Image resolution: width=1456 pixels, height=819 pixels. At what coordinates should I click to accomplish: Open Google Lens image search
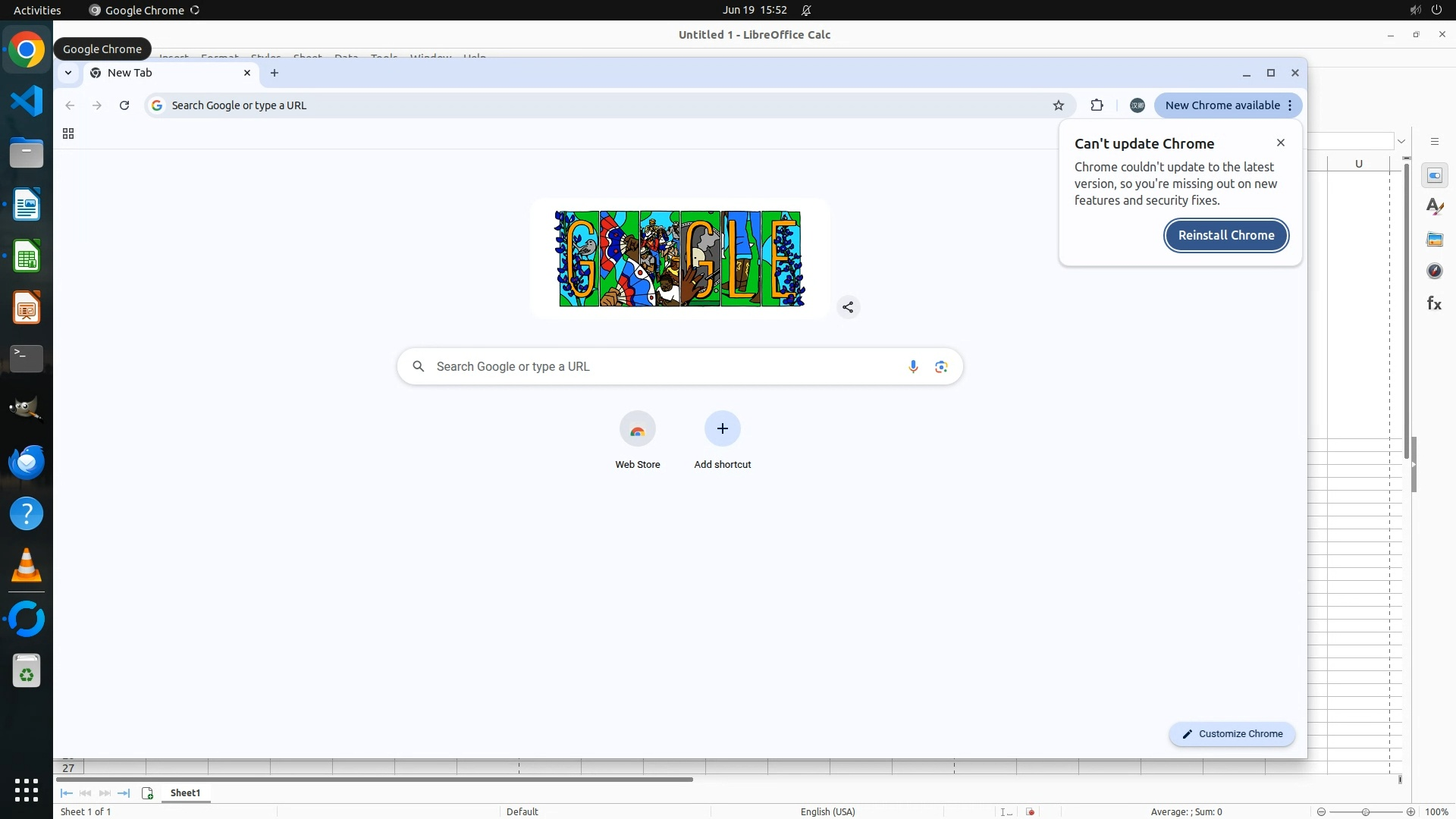[941, 367]
